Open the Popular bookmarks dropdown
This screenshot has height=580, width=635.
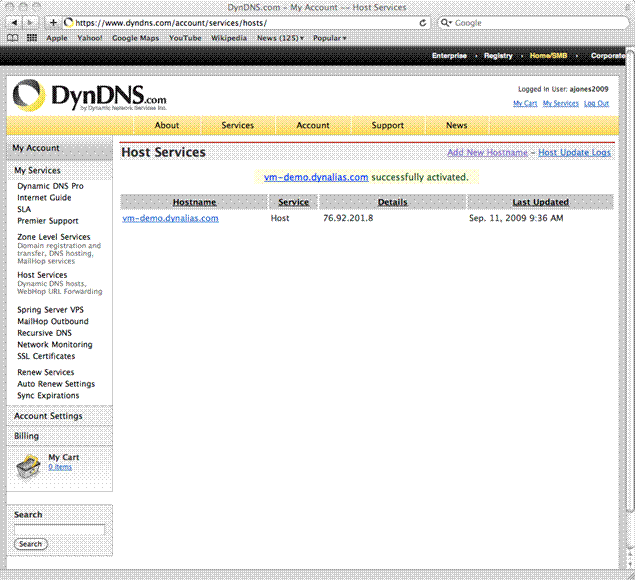[x=330, y=38]
